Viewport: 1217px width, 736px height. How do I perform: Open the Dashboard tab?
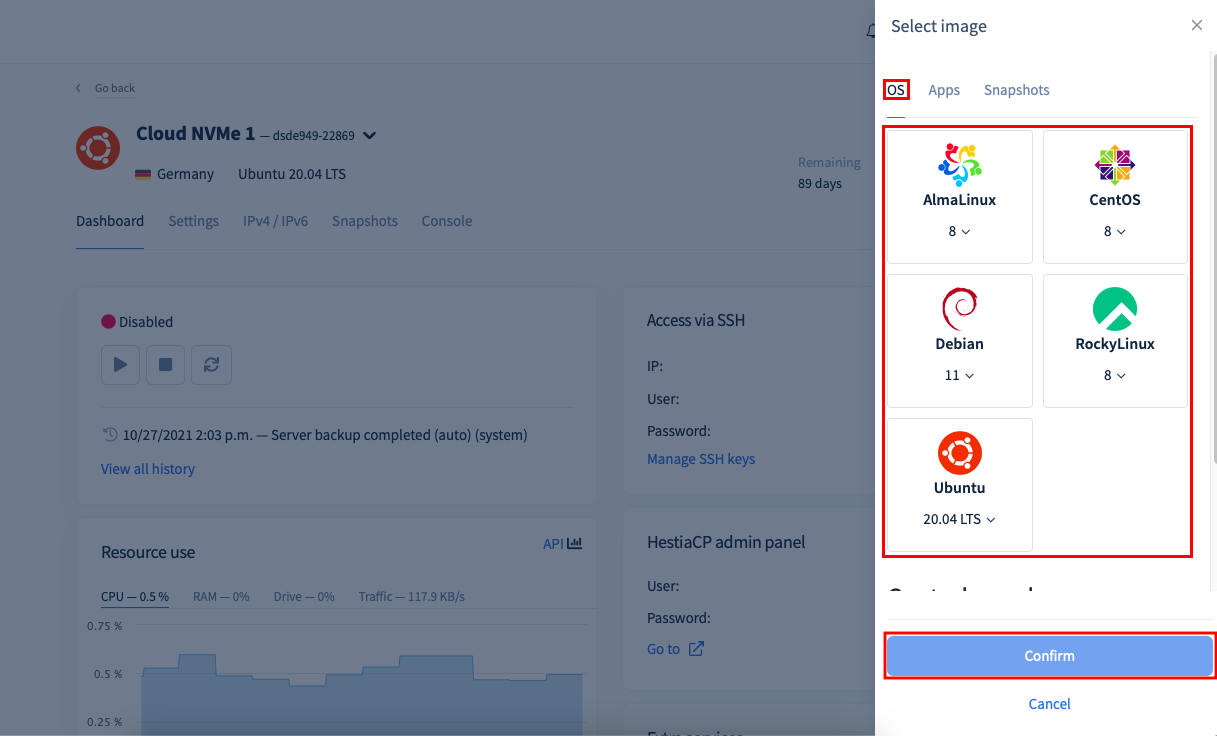[x=110, y=221]
